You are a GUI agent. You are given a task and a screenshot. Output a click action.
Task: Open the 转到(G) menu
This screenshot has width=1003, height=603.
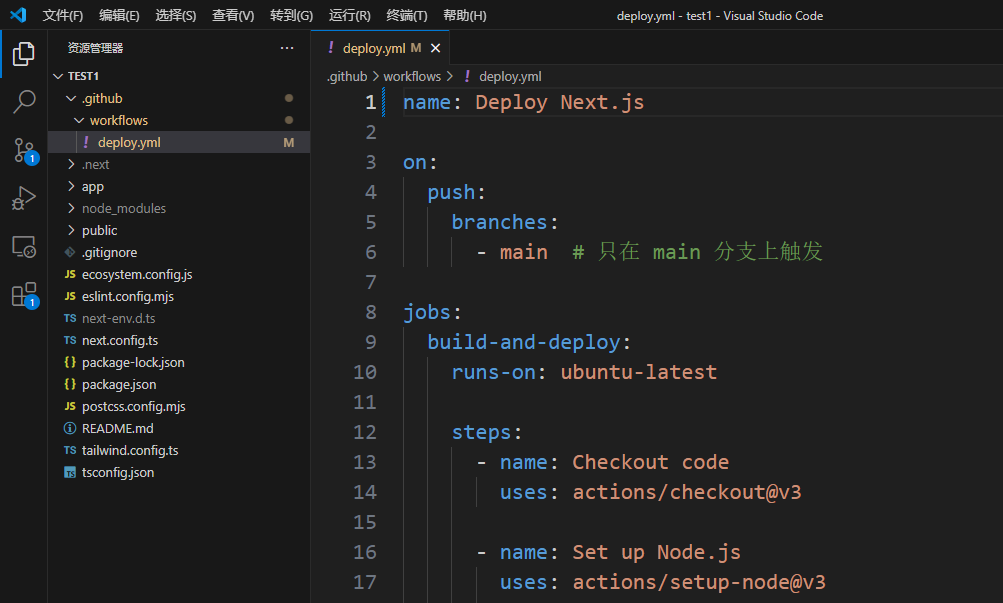pos(292,15)
